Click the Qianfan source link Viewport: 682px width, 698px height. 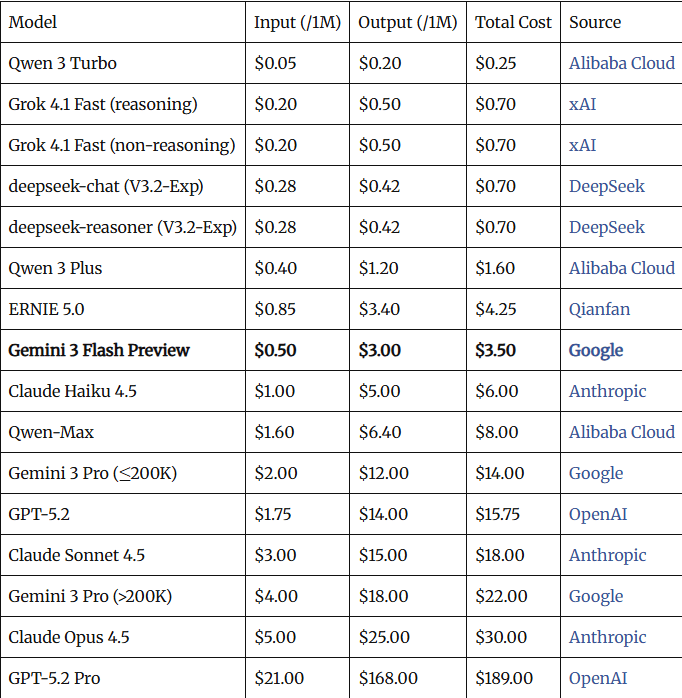tap(599, 309)
